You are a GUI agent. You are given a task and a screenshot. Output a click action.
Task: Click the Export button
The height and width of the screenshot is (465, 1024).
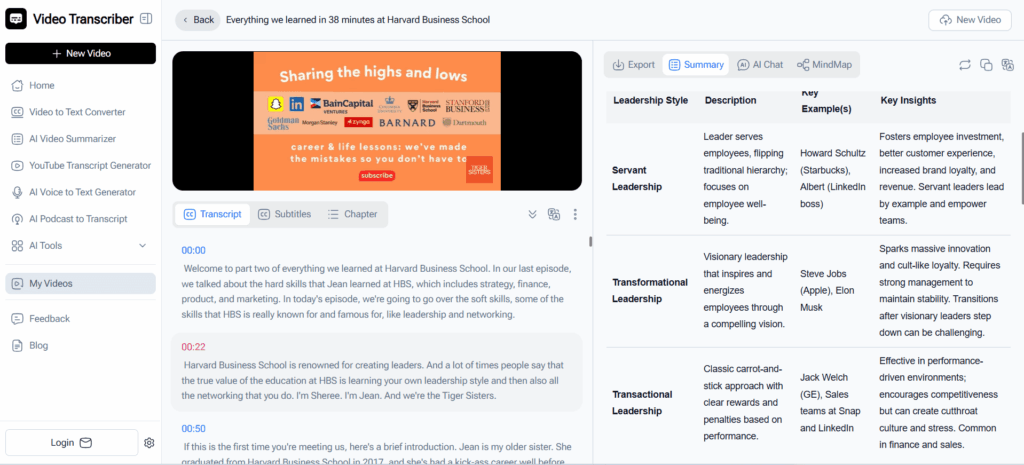pos(633,65)
